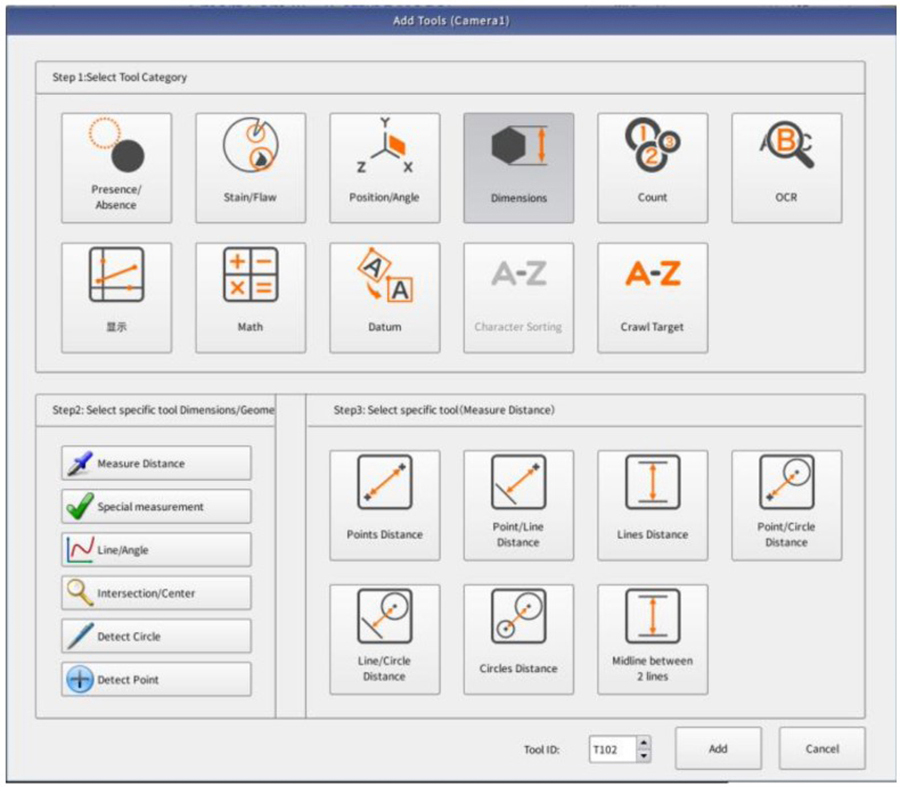900x799 pixels.
Task: Pick the Points Distance tool
Action: [385, 505]
